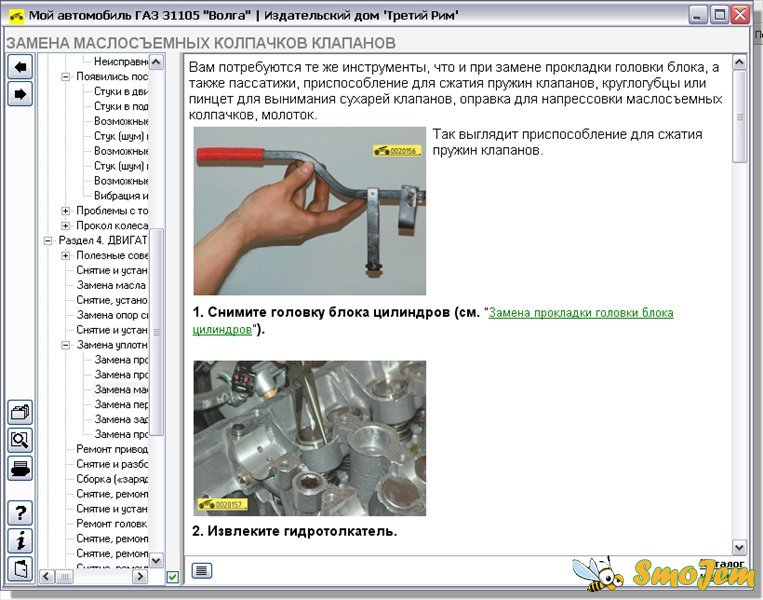Select the 'Снятие и разбо' tree item

pyautogui.click(x=112, y=464)
